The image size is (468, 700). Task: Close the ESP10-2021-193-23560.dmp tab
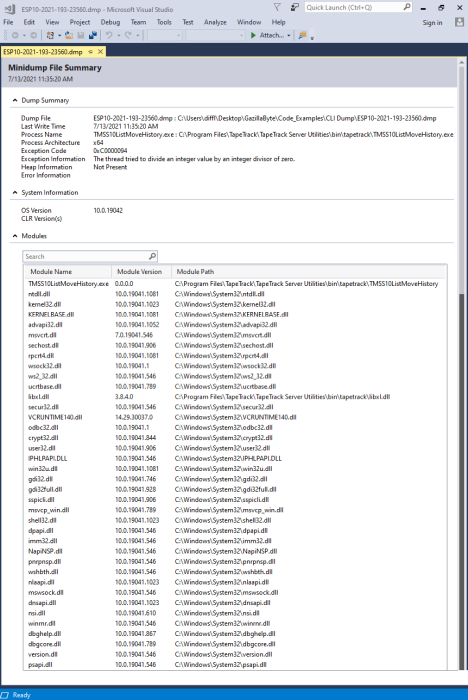click(x=100, y=52)
